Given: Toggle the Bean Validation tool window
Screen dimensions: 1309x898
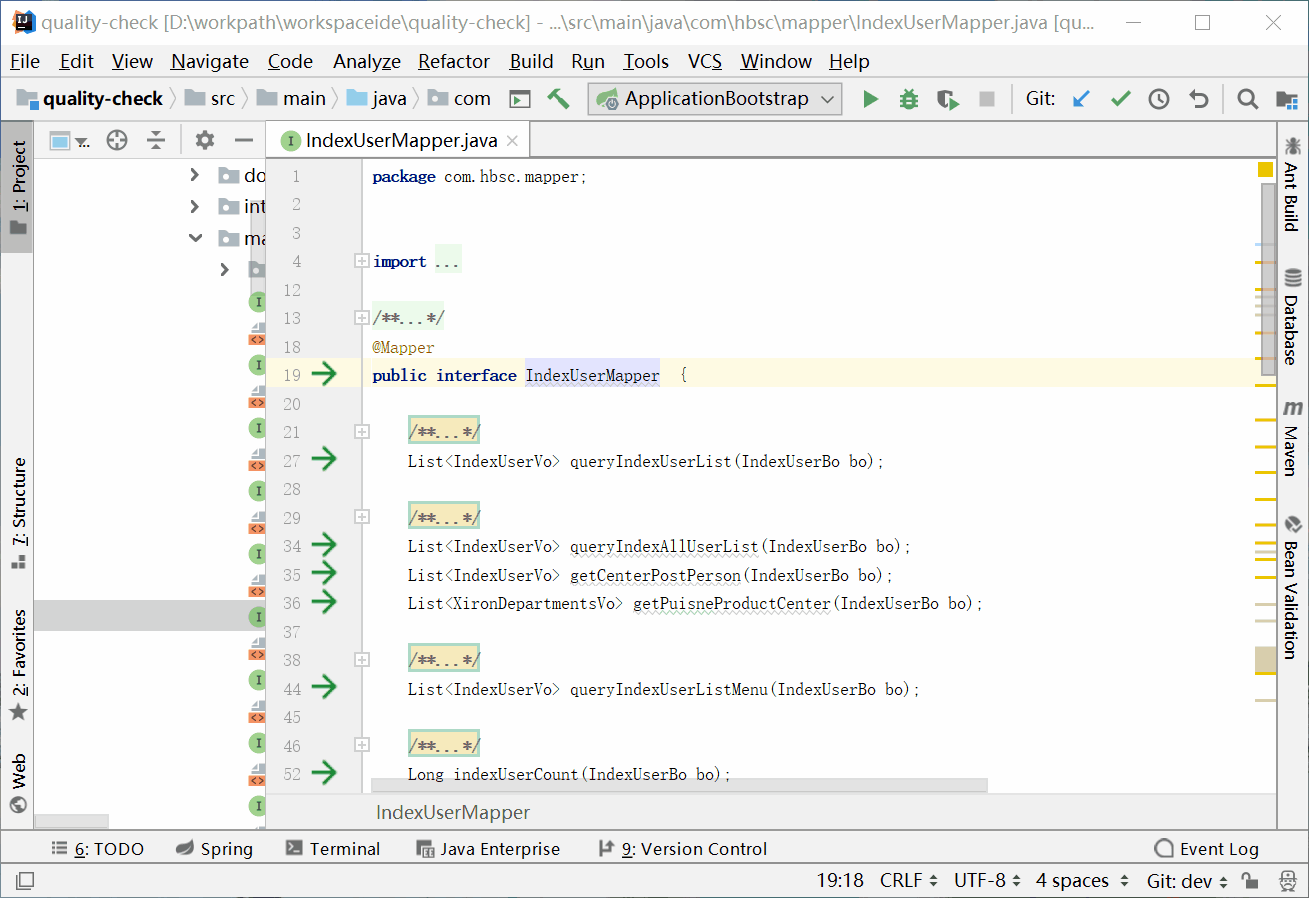Looking at the screenshot, I should click(x=1293, y=587).
